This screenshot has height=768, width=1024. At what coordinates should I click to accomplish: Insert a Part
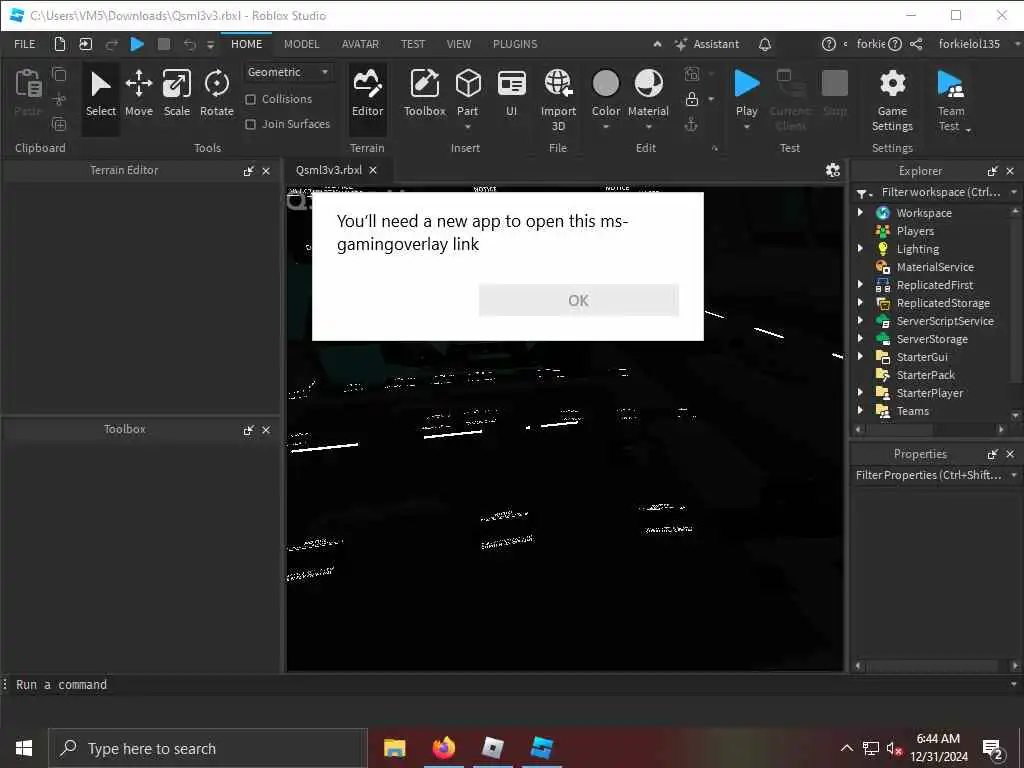click(468, 95)
